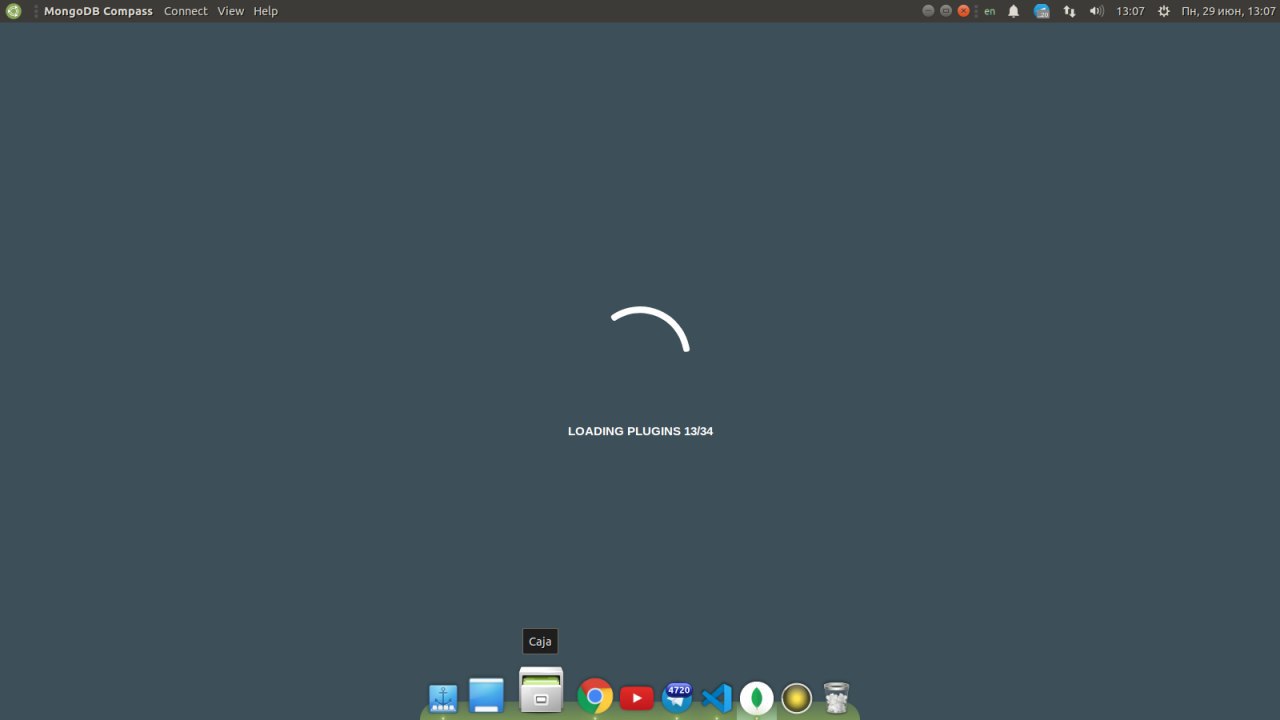Screen dimensions: 1280x720
Task: Click the show desktop dock icon
Action: click(487, 696)
